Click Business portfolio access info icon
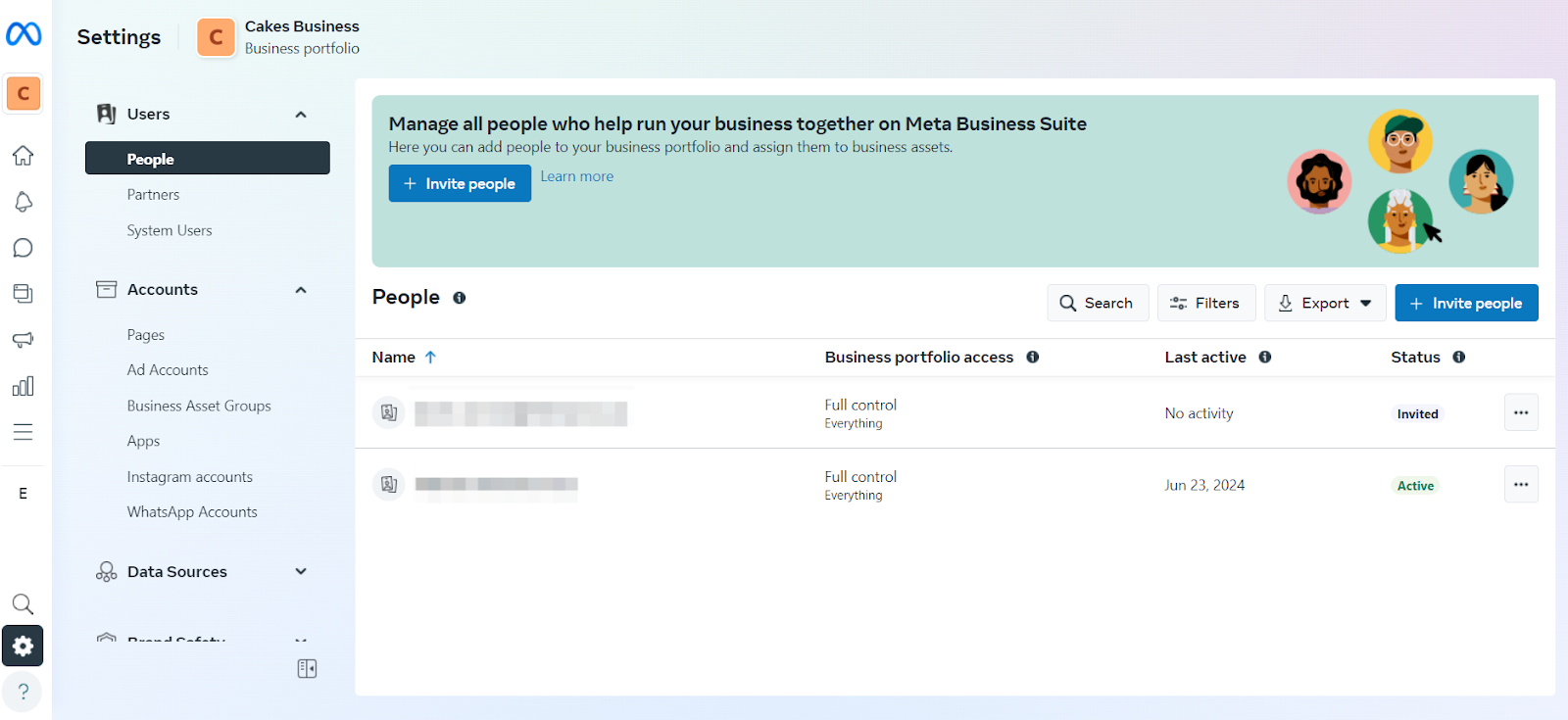This screenshot has width=1568, height=720. point(1033,358)
